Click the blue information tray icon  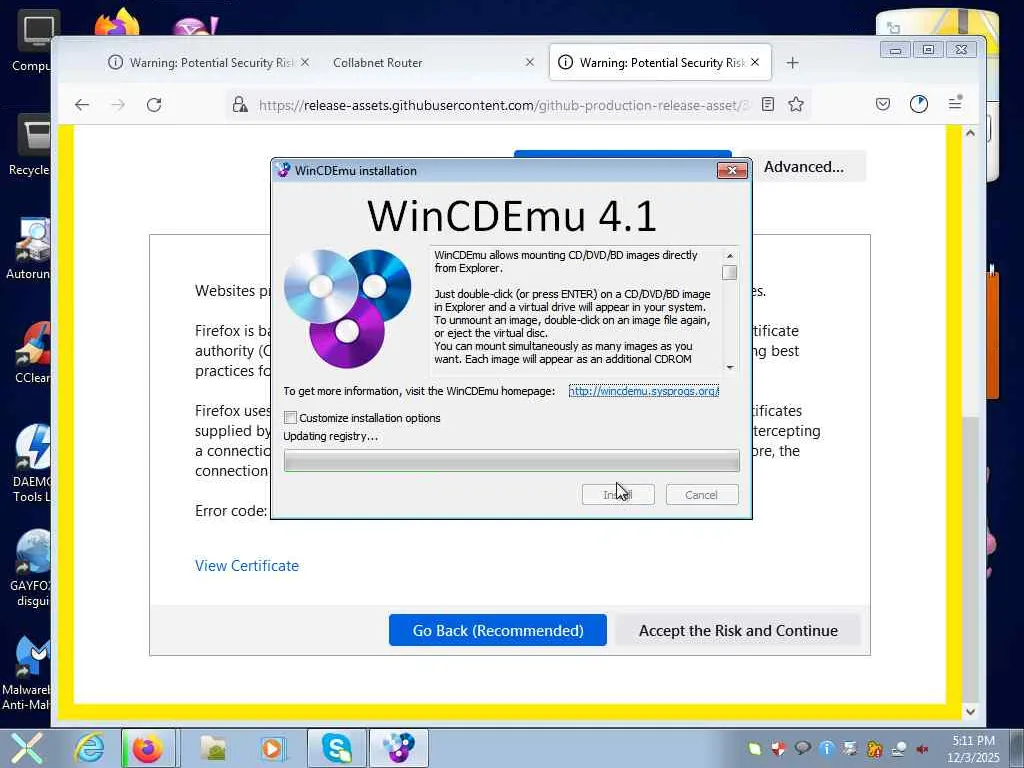[x=826, y=748]
